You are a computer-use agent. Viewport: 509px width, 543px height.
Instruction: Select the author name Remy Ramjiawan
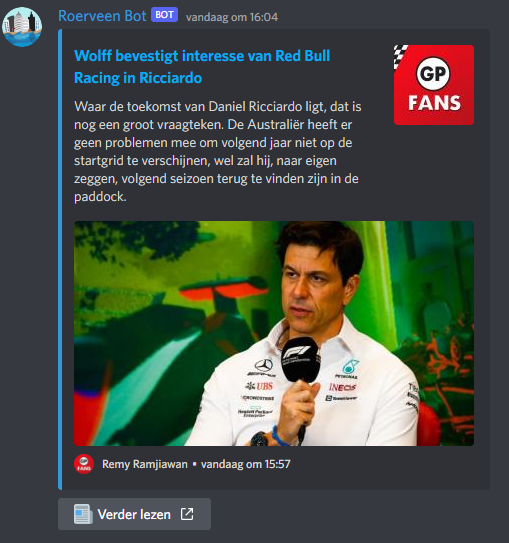click(x=145, y=464)
